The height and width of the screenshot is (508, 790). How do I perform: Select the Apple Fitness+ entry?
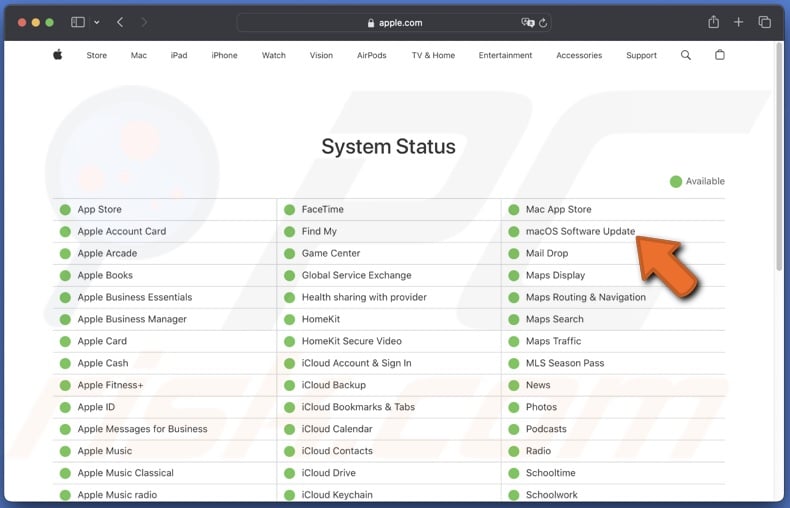[x=110, y=385]
